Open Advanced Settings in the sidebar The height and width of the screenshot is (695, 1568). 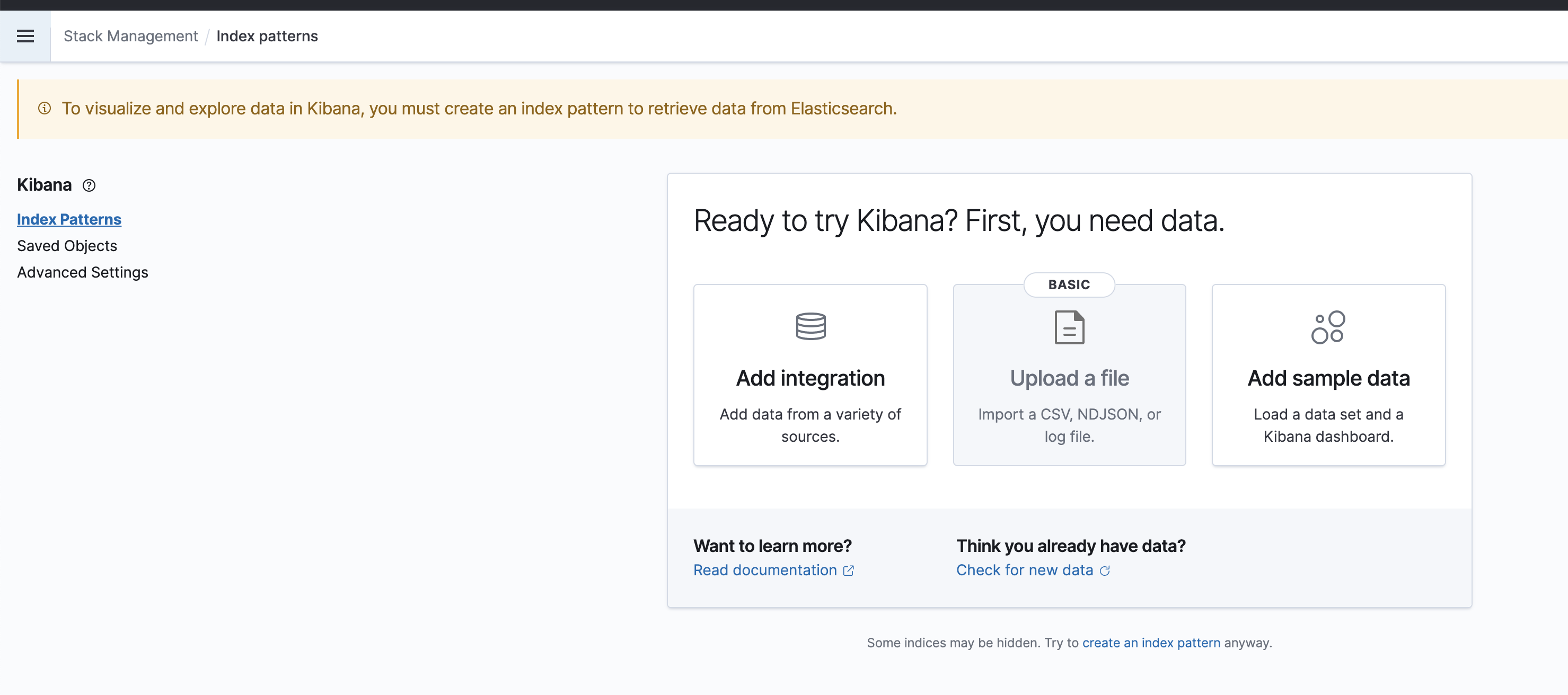82,272
